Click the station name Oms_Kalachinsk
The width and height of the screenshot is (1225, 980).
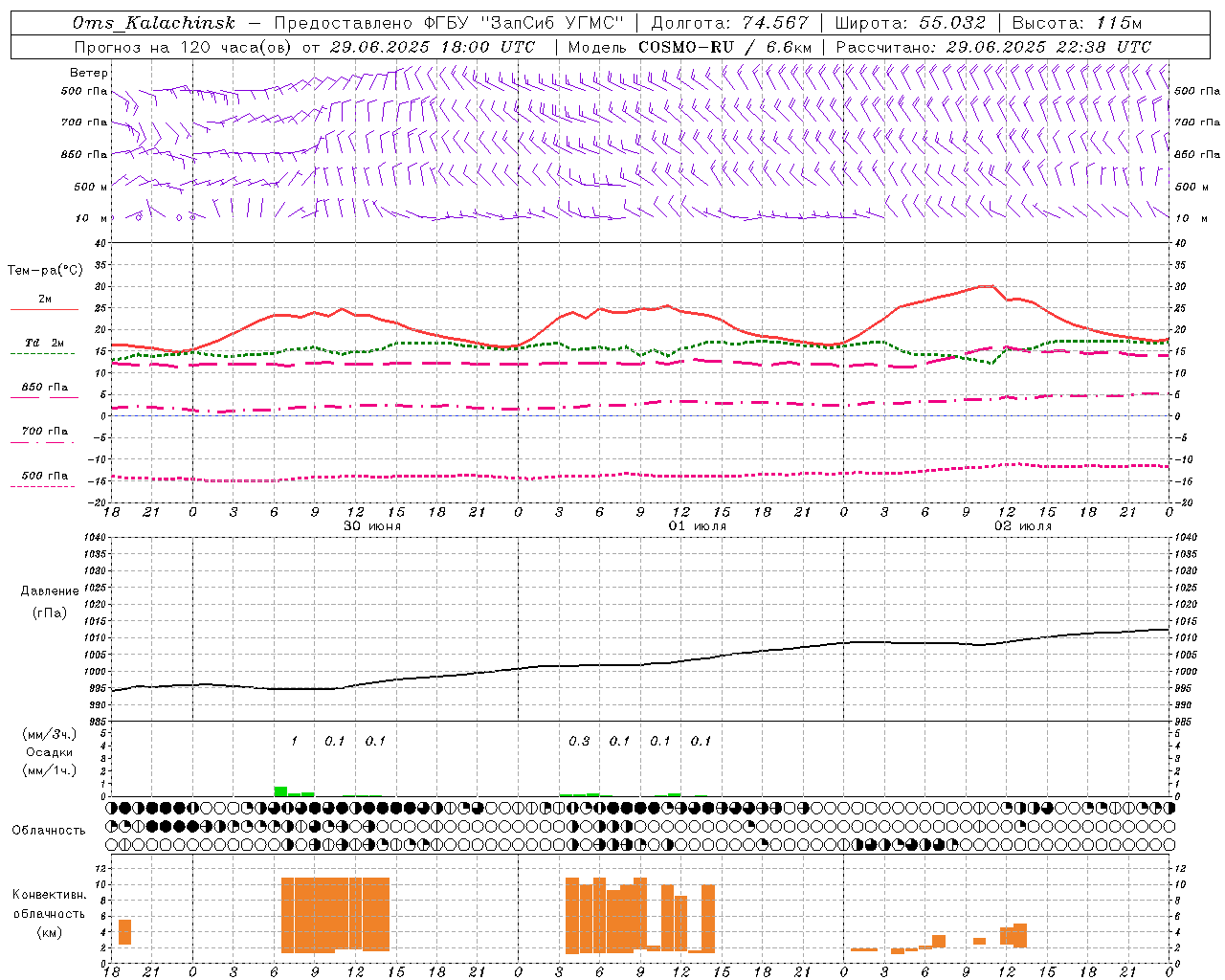153,23
